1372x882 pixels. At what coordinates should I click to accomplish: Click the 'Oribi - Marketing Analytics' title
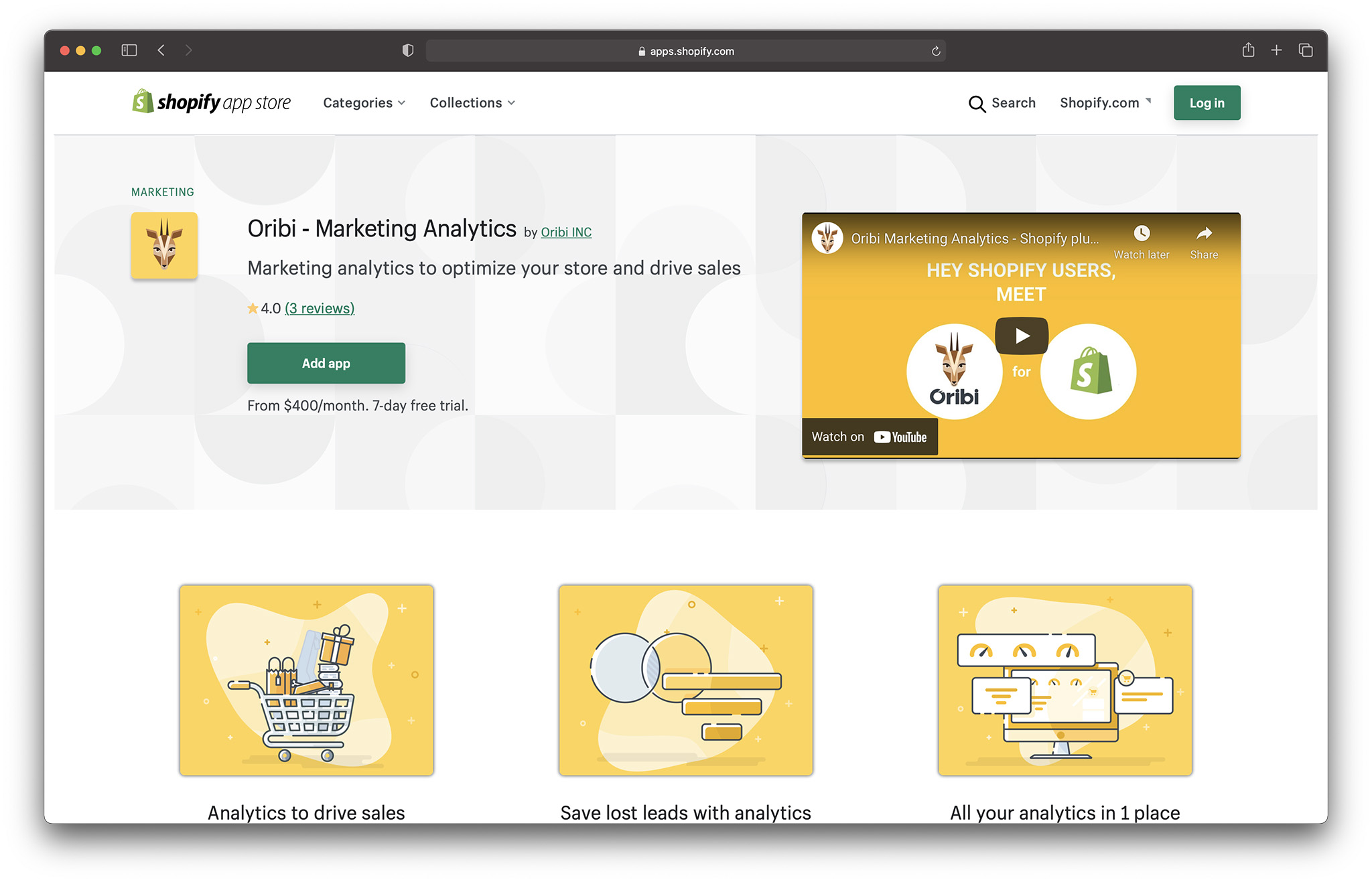coord(382,229)
